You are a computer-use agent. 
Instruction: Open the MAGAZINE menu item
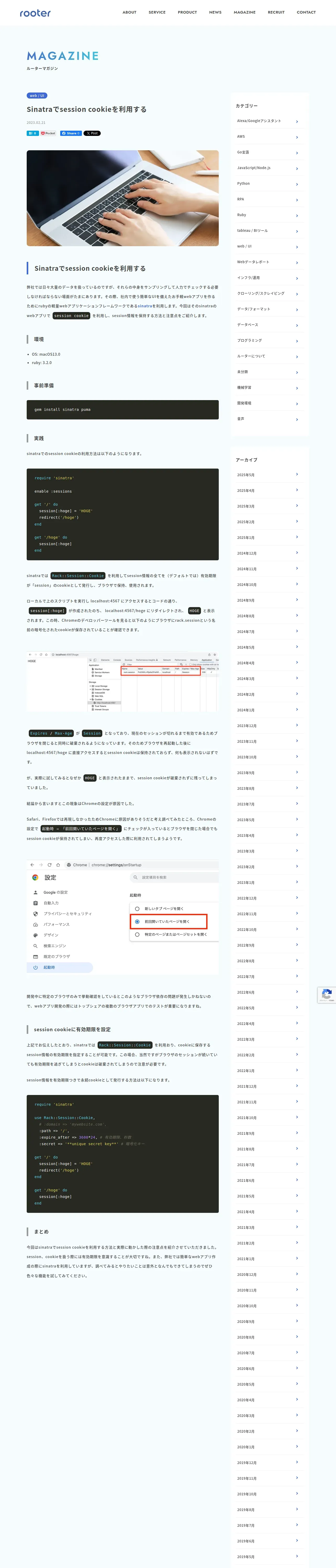click(x=244, y=12)
